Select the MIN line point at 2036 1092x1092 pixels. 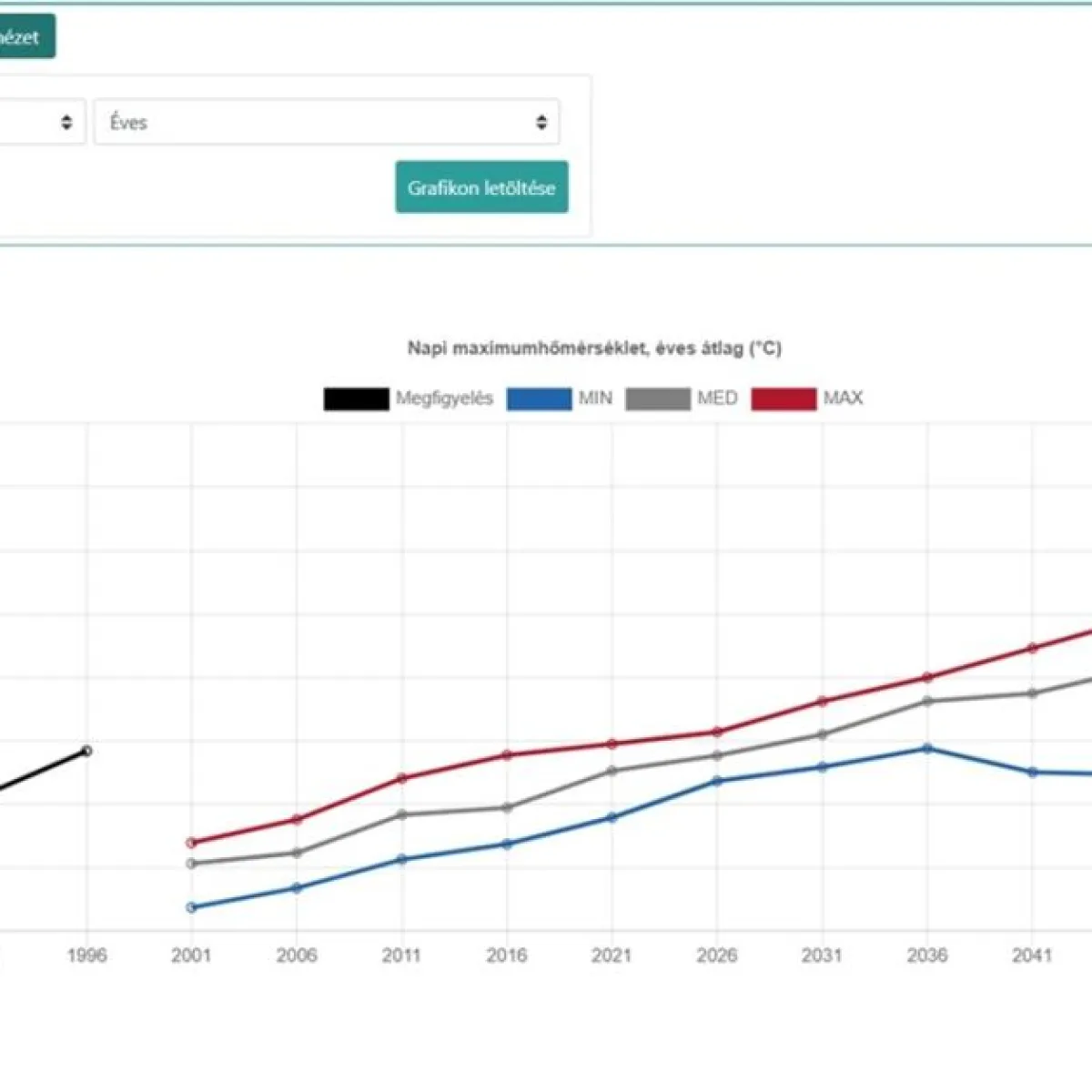coord(928,748)
